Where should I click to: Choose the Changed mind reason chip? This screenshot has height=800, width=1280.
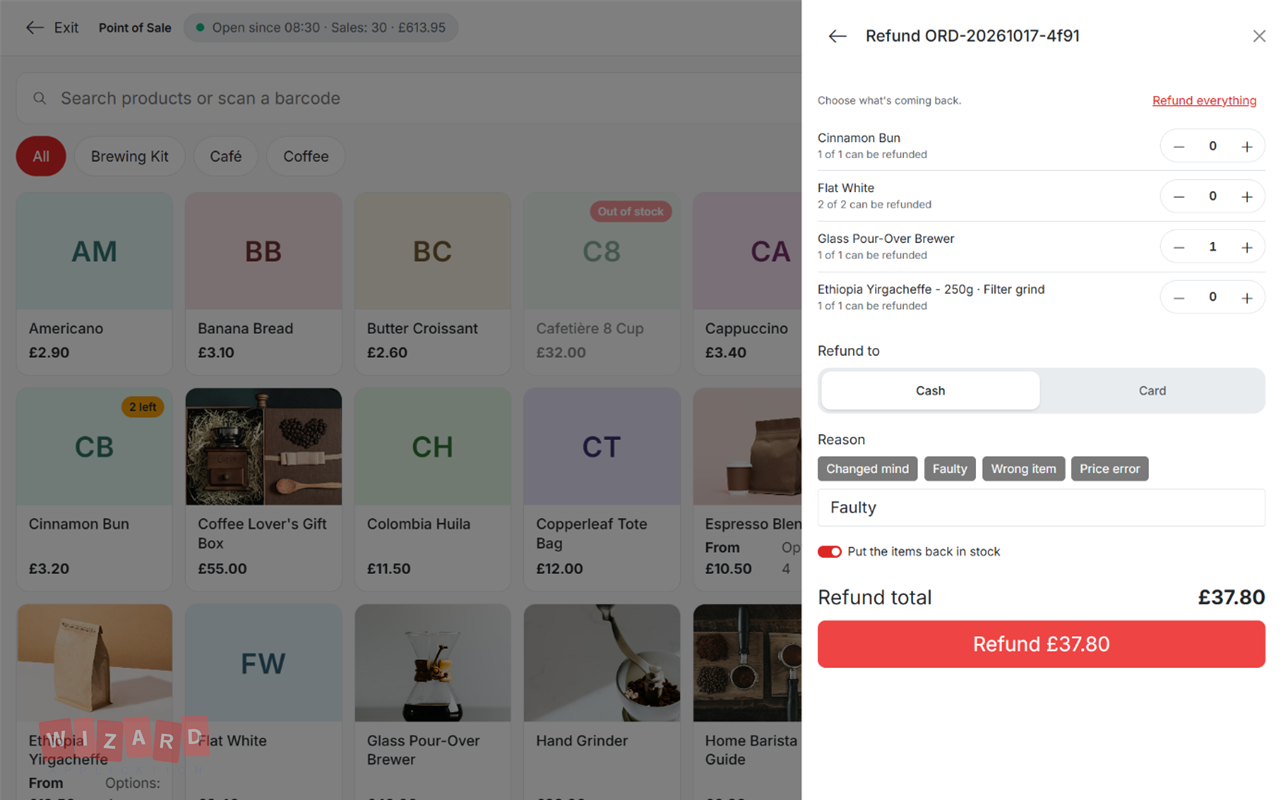(x=868, y=469)
